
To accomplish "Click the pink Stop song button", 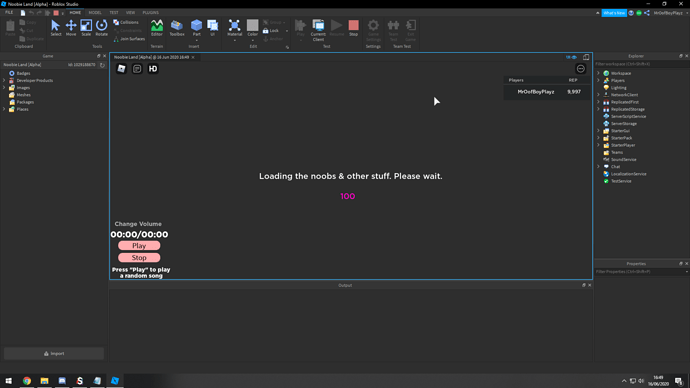I will tap(139, 257).
